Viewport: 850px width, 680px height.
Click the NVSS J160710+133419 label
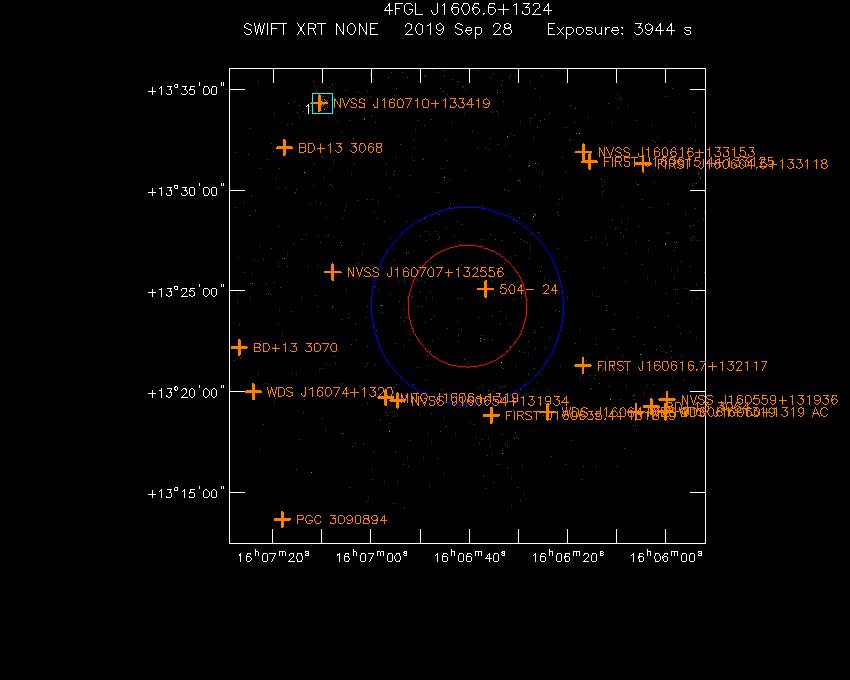(411, 103)
